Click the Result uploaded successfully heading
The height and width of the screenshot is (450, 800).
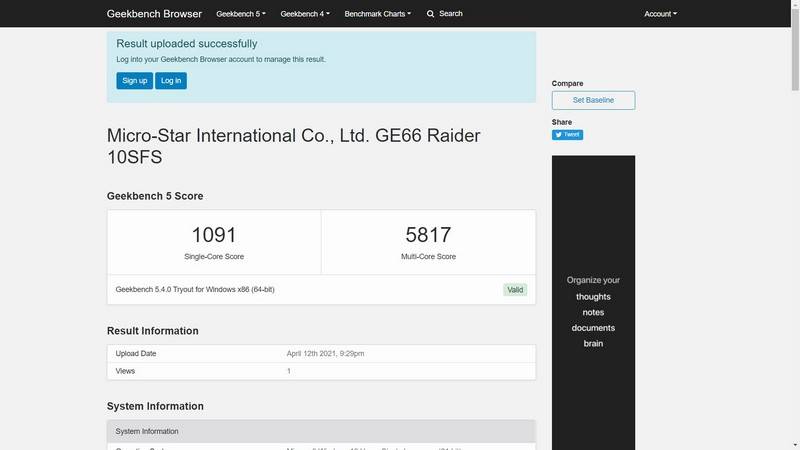187,44
